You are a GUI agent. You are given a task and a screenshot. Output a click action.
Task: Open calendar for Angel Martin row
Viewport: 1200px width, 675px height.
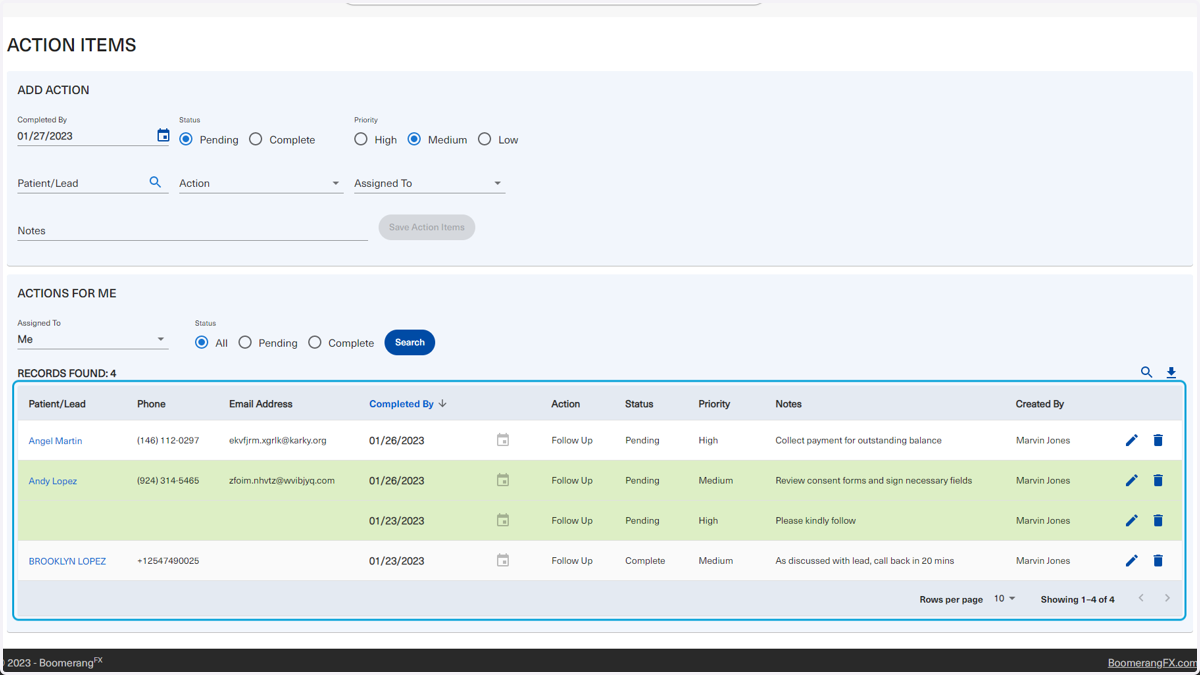point(503,440)
